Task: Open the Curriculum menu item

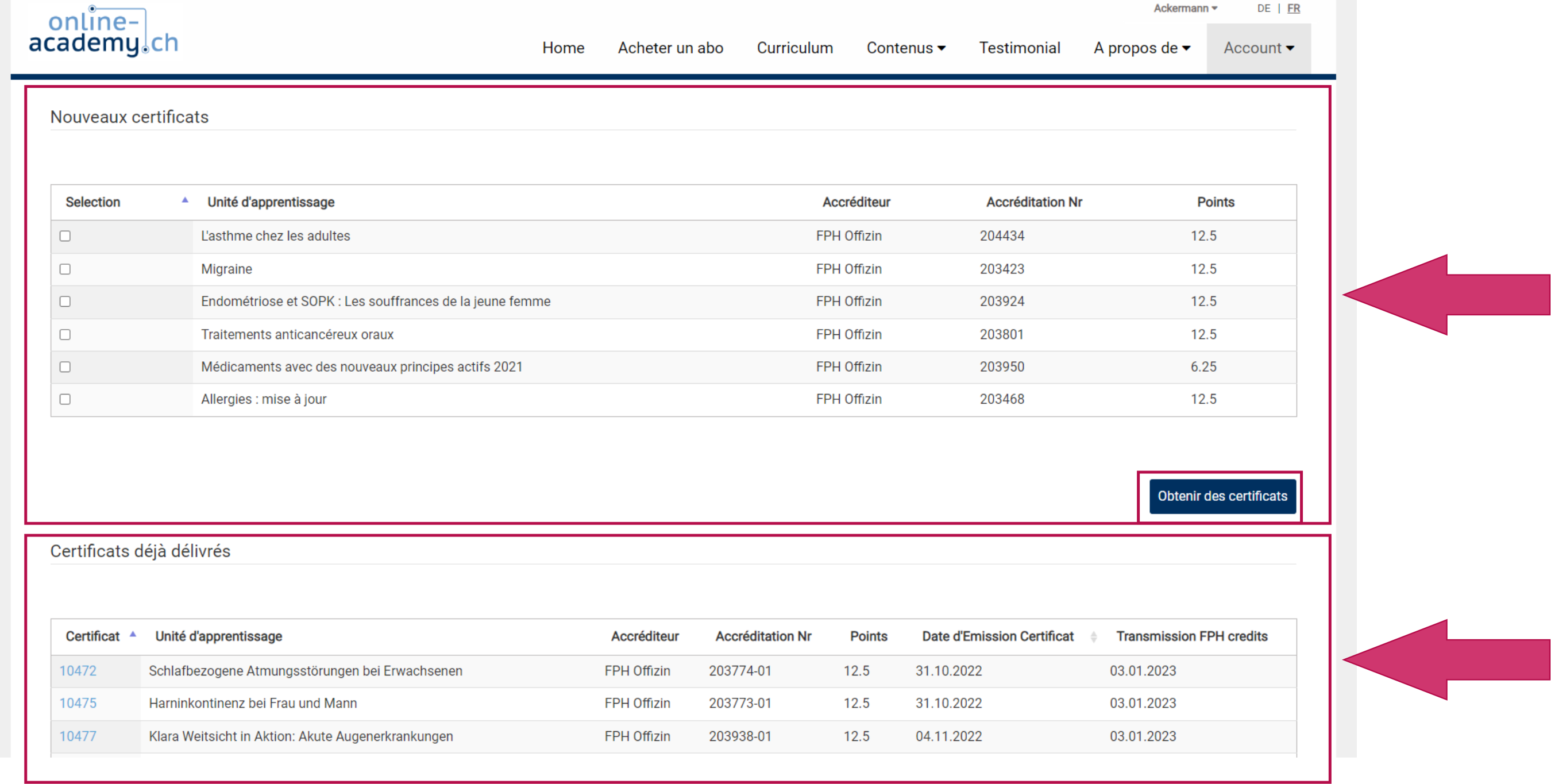Action: pos(795,48)
